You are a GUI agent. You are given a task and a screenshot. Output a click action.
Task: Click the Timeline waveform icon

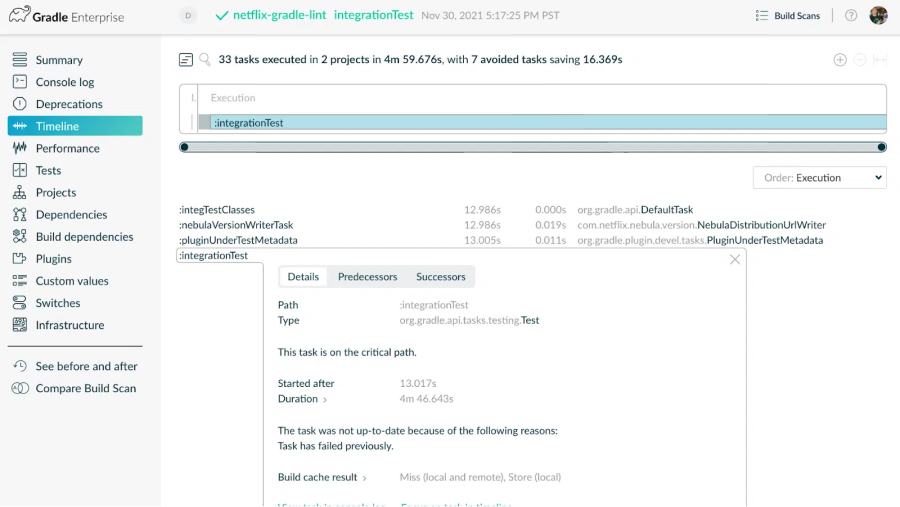20,126
